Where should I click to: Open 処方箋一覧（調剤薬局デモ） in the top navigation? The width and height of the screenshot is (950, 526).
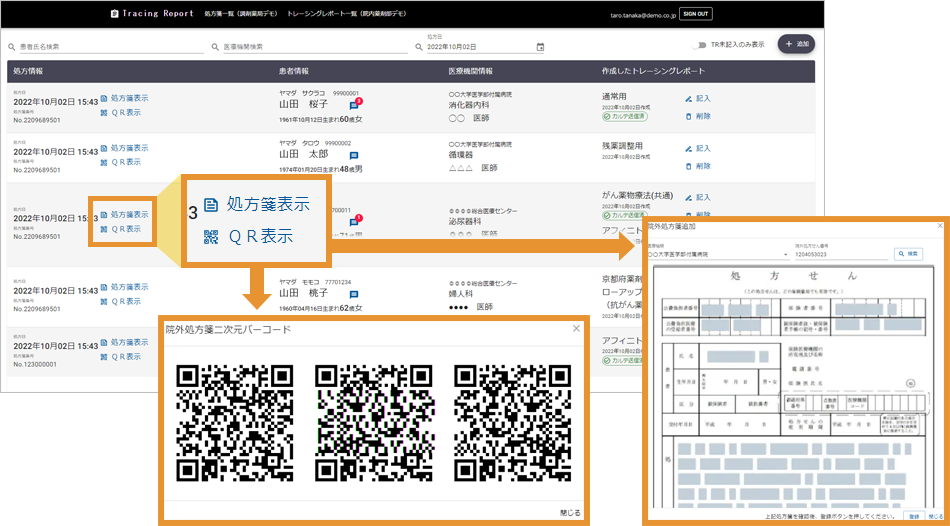[x=243, y=13]
